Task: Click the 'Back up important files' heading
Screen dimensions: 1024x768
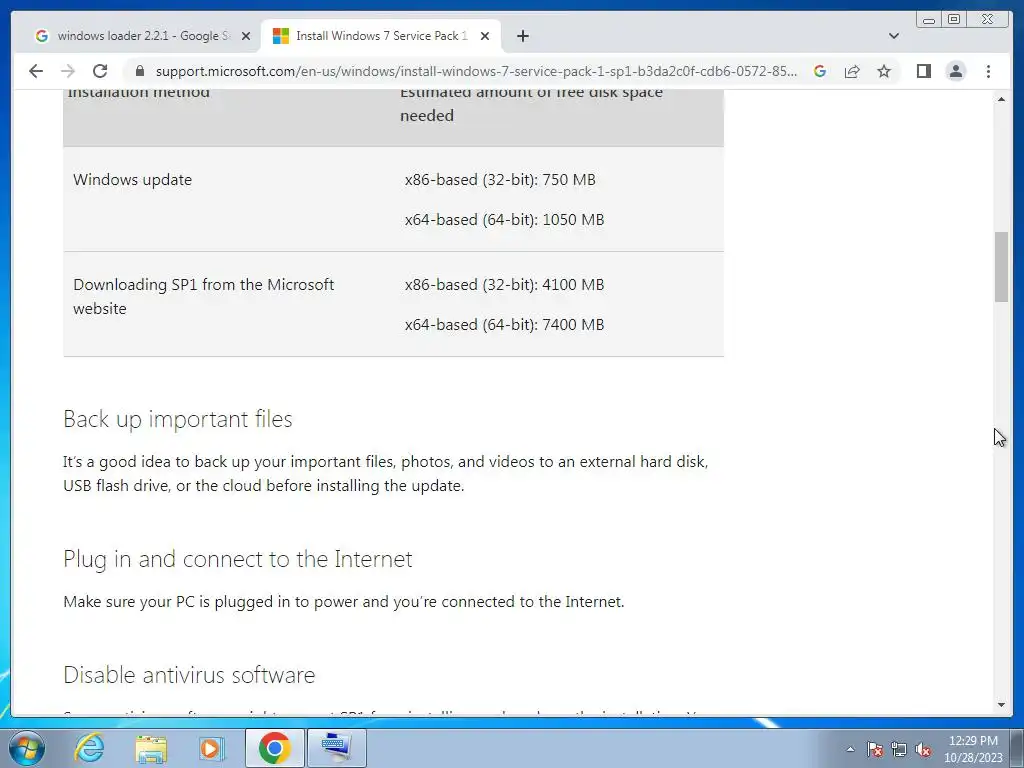Action: click(x=178, y=419)
